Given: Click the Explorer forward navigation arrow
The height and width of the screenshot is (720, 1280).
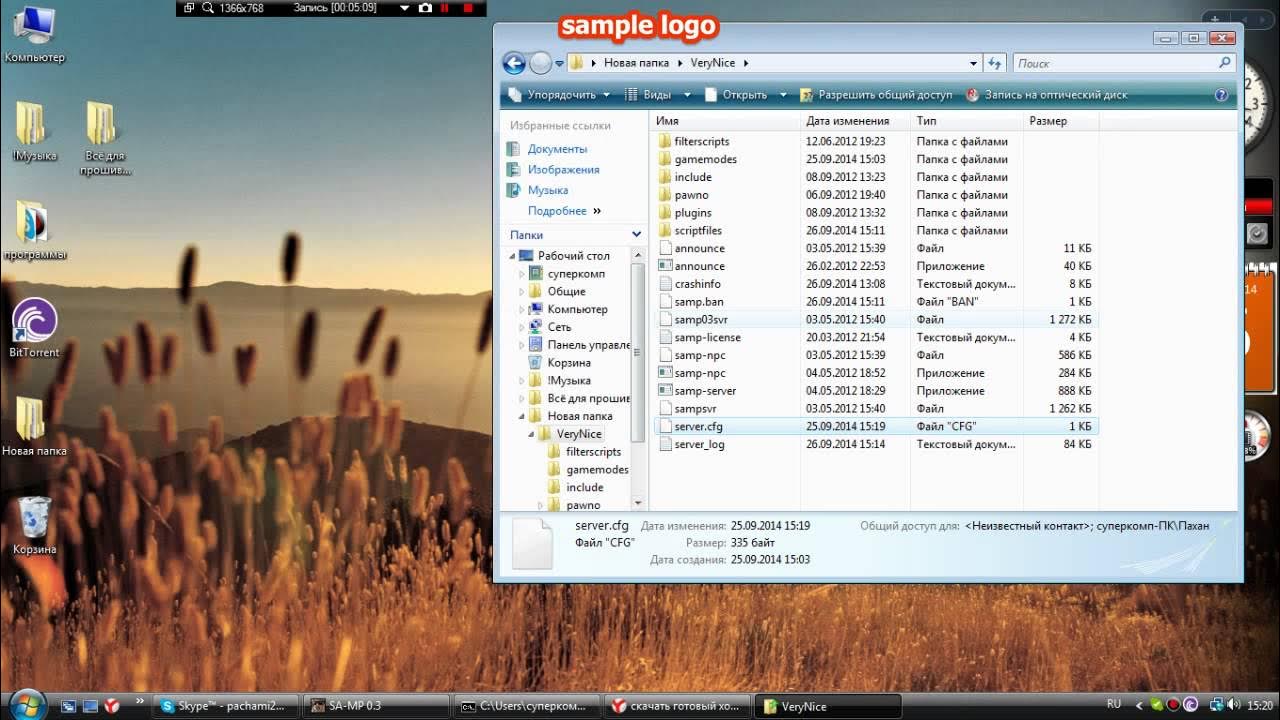Looking at the screenshot, I should point(541,63).
